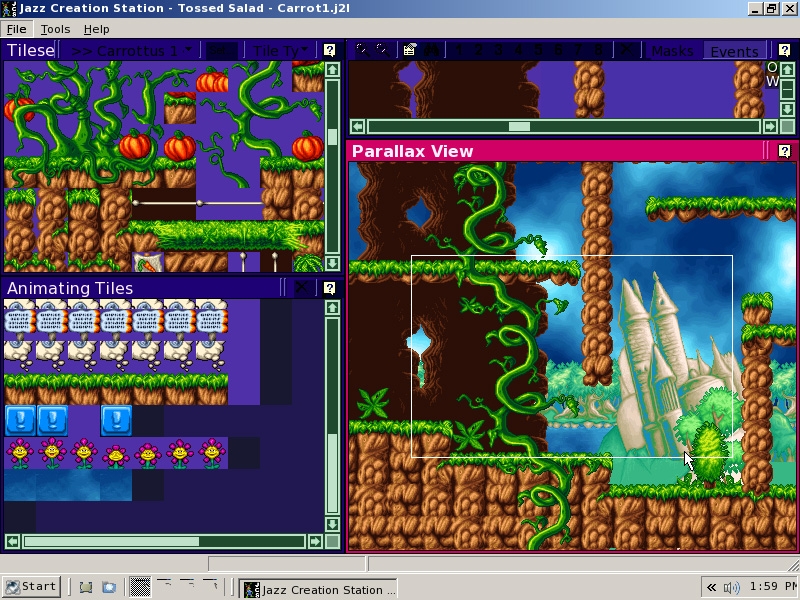Image resolution: width=800 pixels, height=600 pixels.
Task: Open the Tools menu
Action: pyautogui.click(x=55, y=29)
